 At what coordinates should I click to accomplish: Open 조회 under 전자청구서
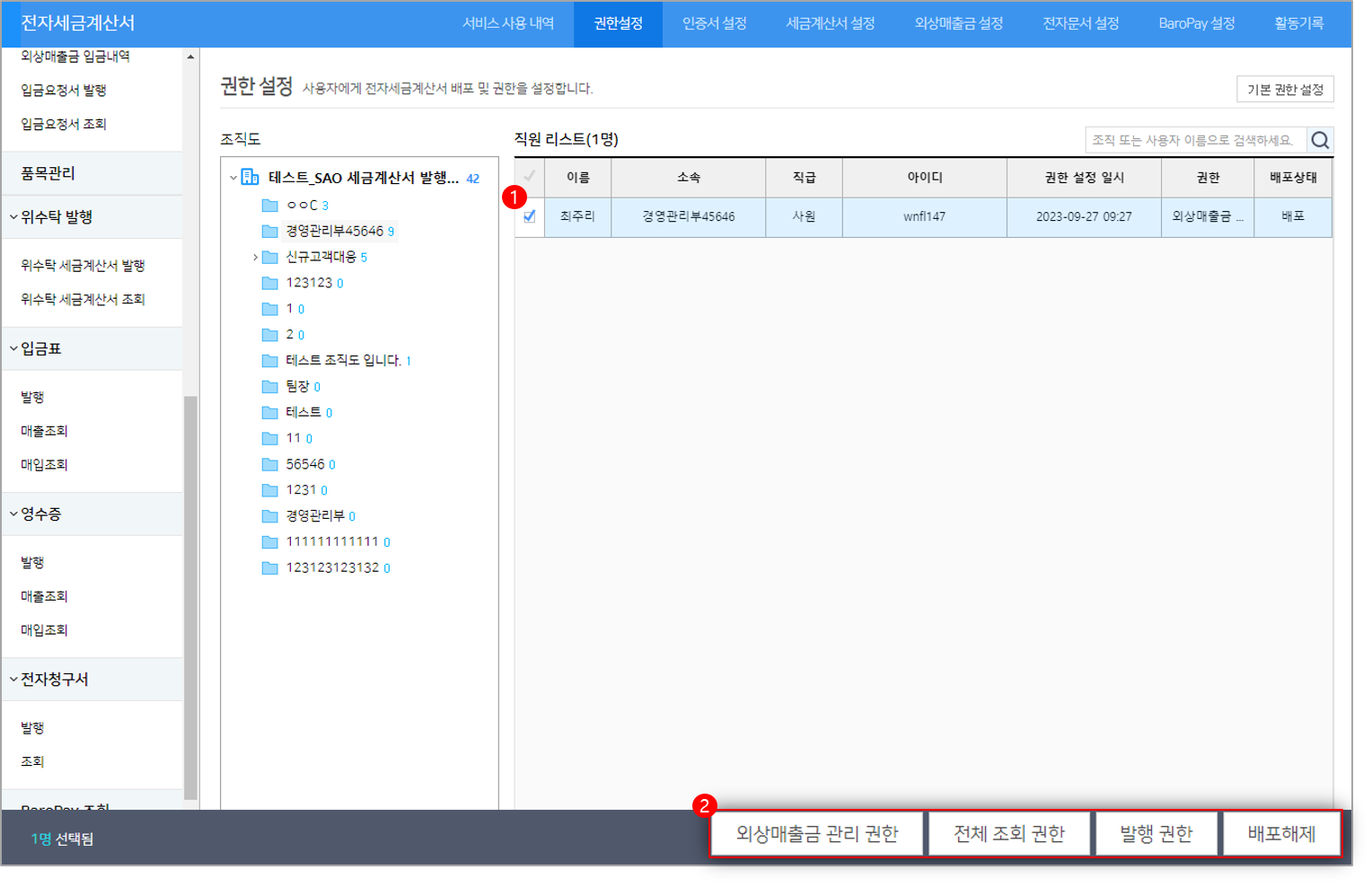point(32,762)
